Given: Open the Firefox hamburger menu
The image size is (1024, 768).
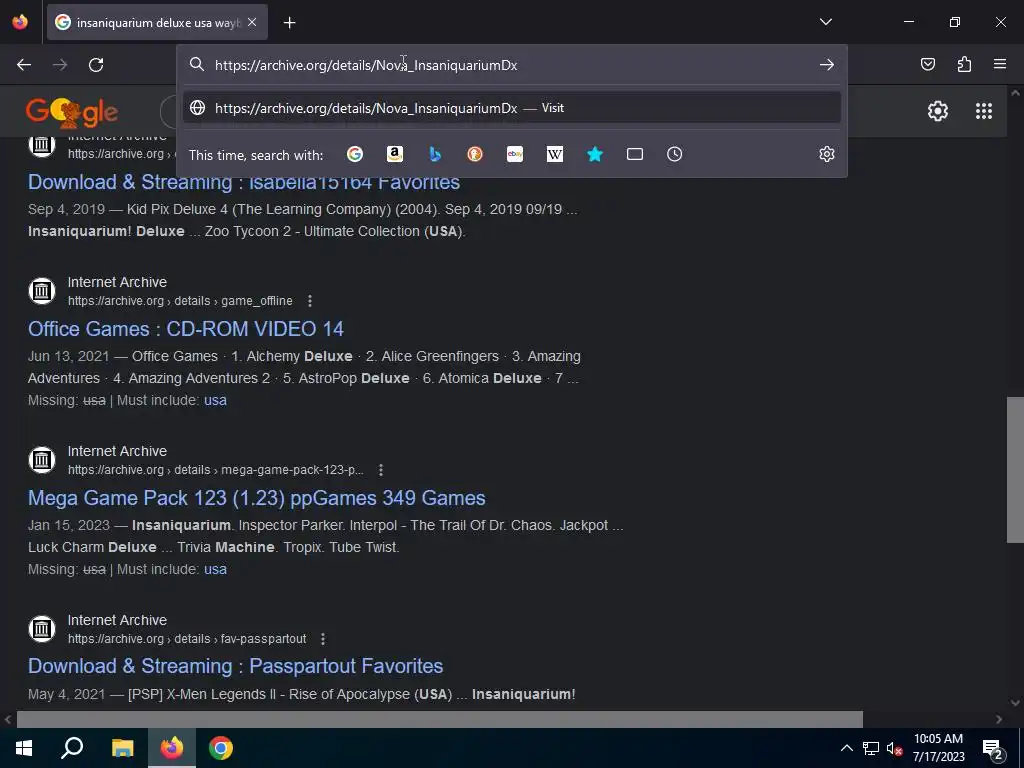Looking at the screenshot, I should pyautogui.click(x=1000, y=64).
